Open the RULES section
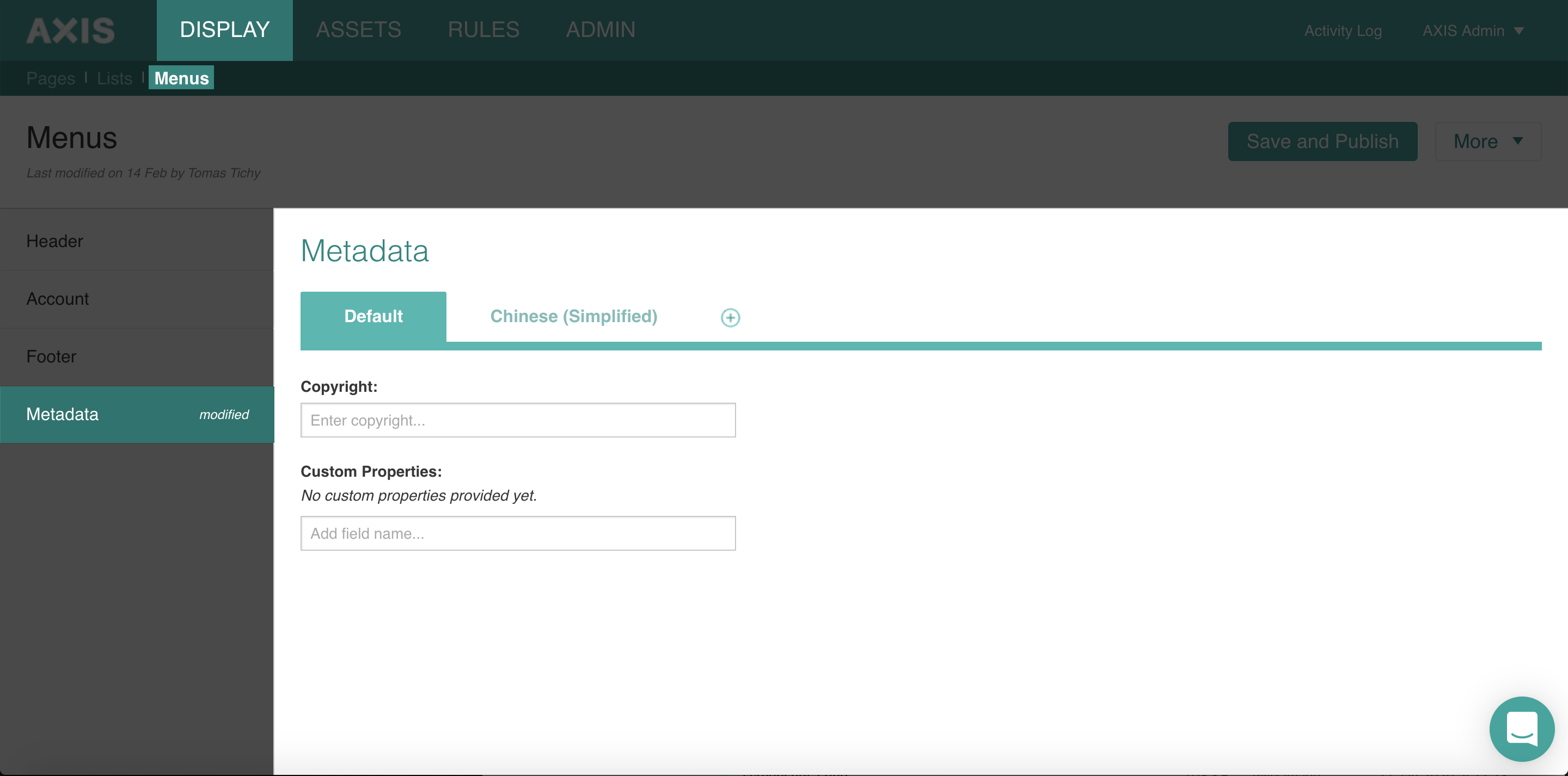Image resolution: width=1568 pixels, height=776 pixels. point(483,30)
